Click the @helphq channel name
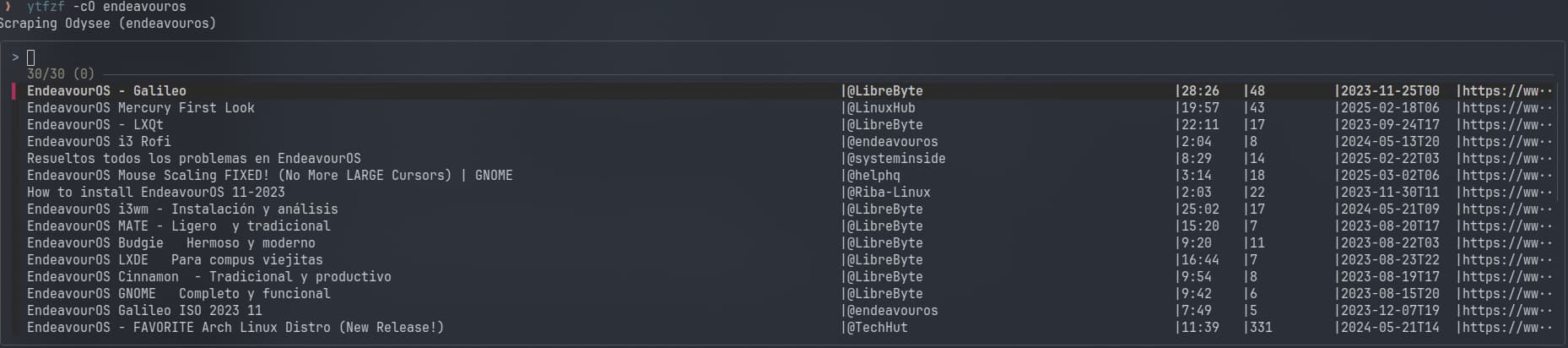This screenshot has width=1568, height=348. click(873, 176)
